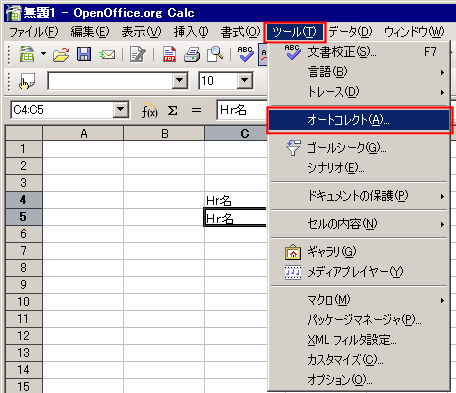
Task: Click the Export as PDF icon
Action: [x=169, y=54]
